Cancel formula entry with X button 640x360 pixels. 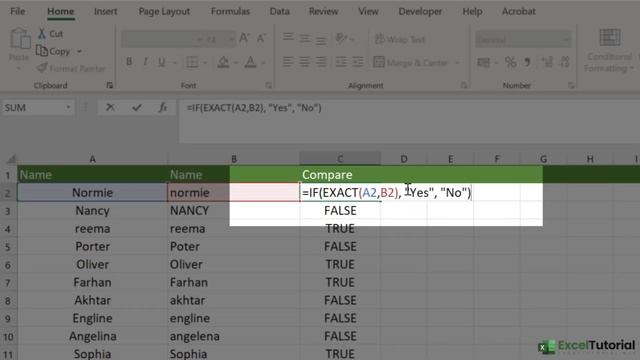pyautogui.click(x=110, y=107)
